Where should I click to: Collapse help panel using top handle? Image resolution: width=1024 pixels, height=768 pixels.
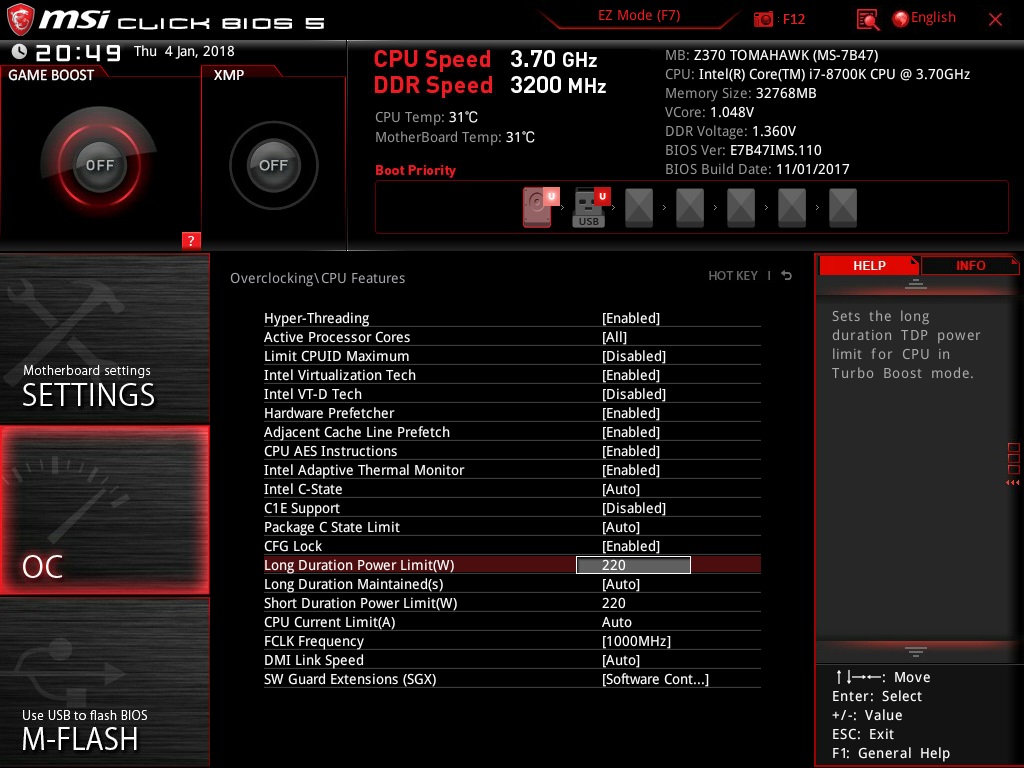(916, 283)
